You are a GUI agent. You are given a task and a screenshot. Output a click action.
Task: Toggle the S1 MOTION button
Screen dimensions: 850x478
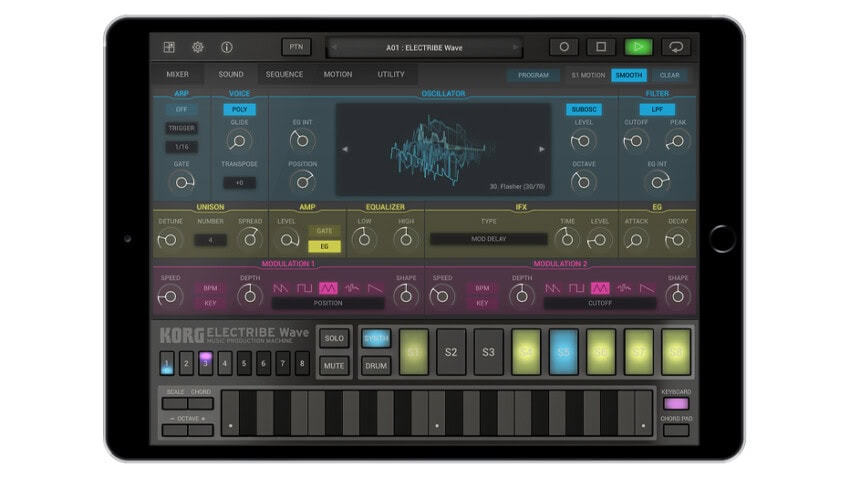[588, 75]
